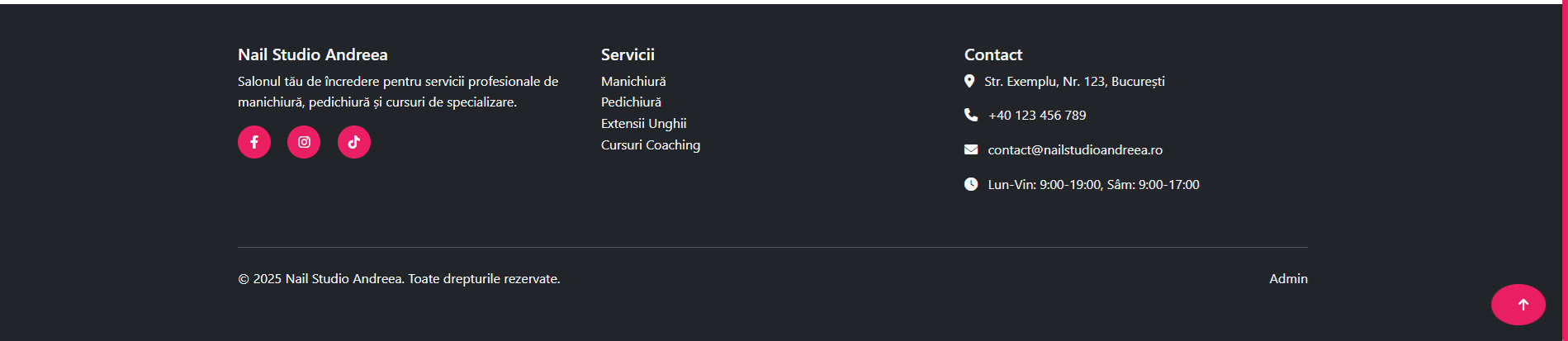The image size is (1568, 341).
Task: Click the Str. Exemplu address text
Action: [x=1074, y=81]
